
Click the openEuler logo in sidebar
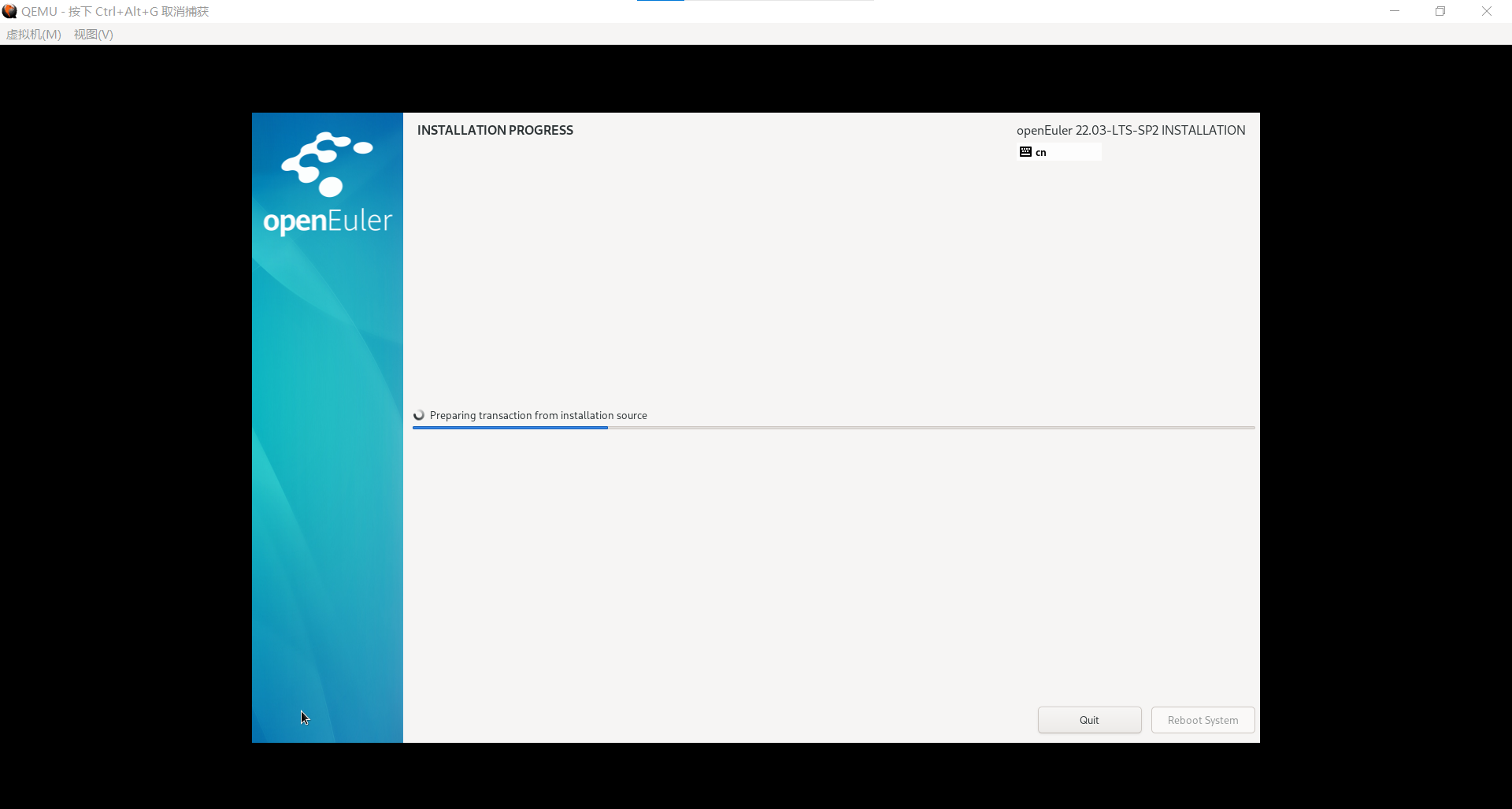tap(328, 184)
